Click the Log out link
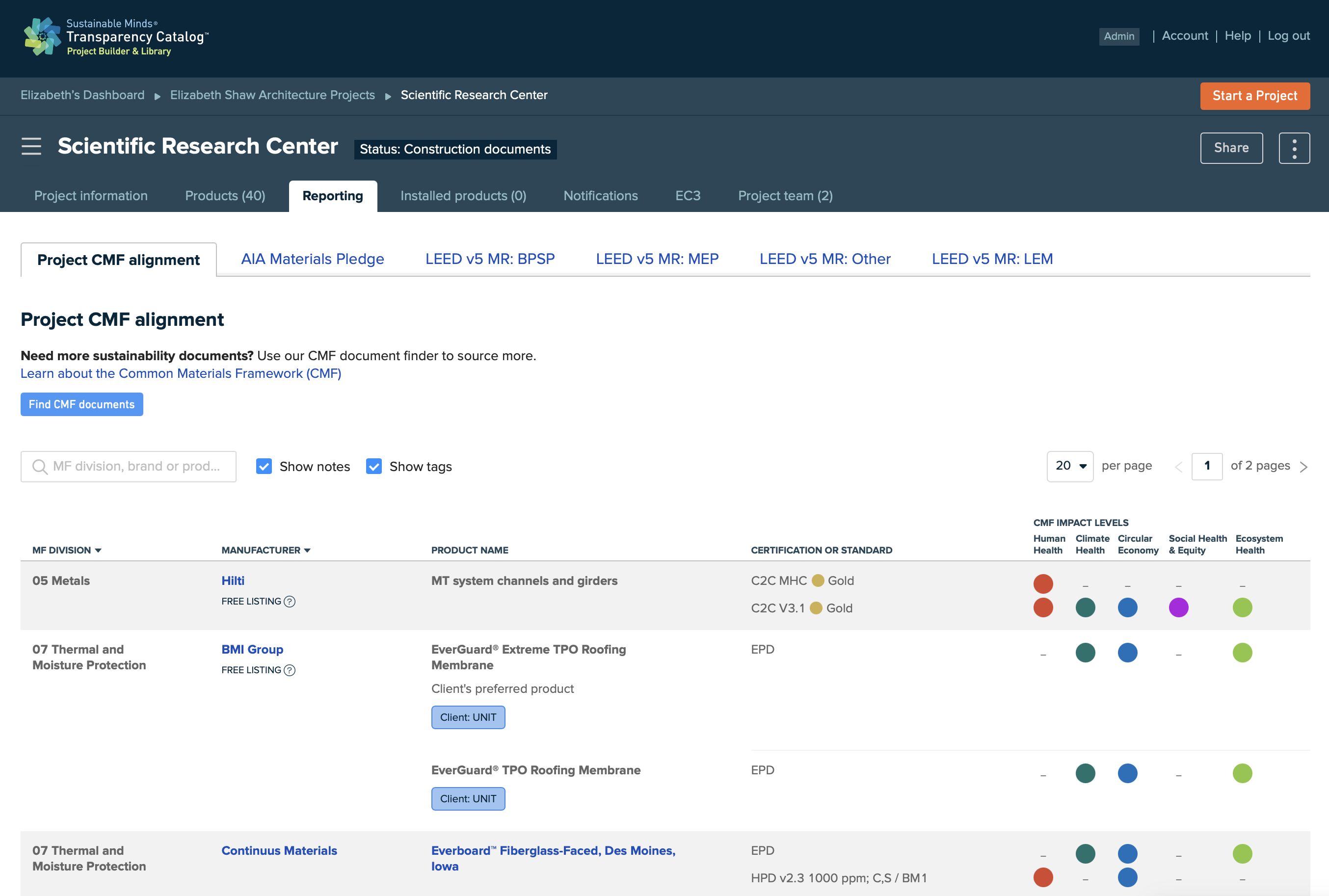 (1288, 36)
